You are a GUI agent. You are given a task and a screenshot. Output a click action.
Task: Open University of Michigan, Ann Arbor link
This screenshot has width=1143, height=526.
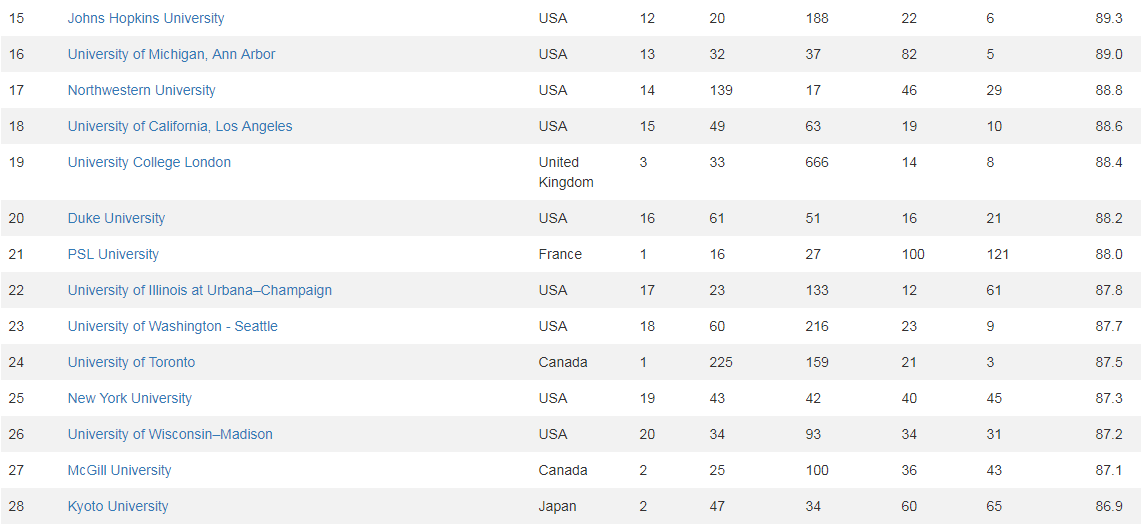pyautogui.click(x=171, y=55)
